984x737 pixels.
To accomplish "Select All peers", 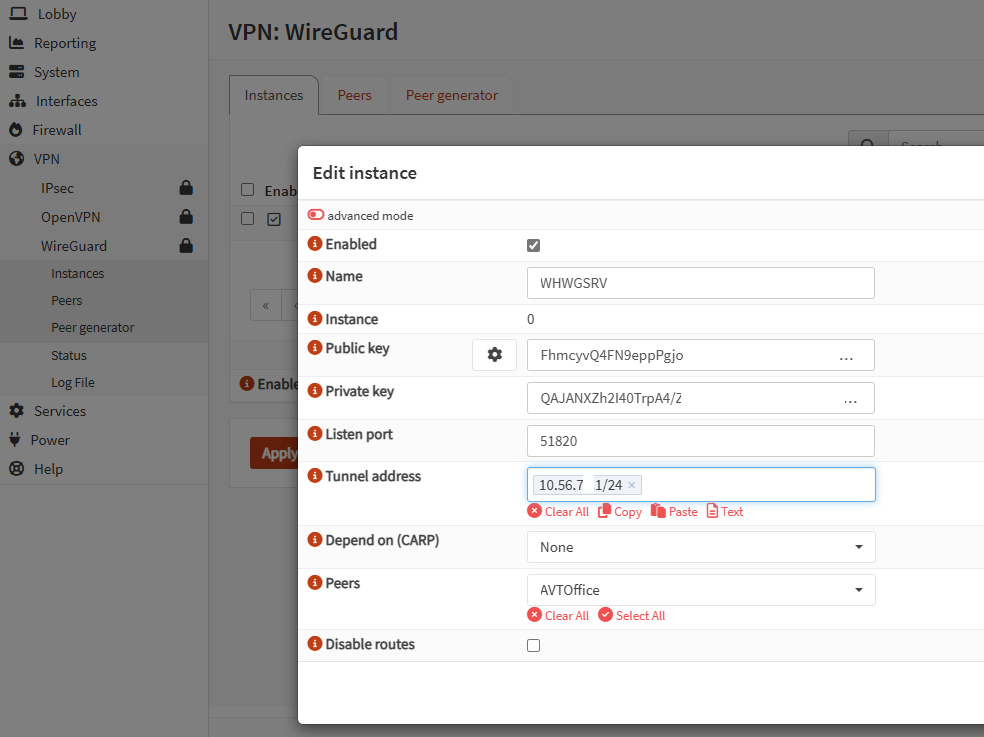I will click(x=632, y=615).
